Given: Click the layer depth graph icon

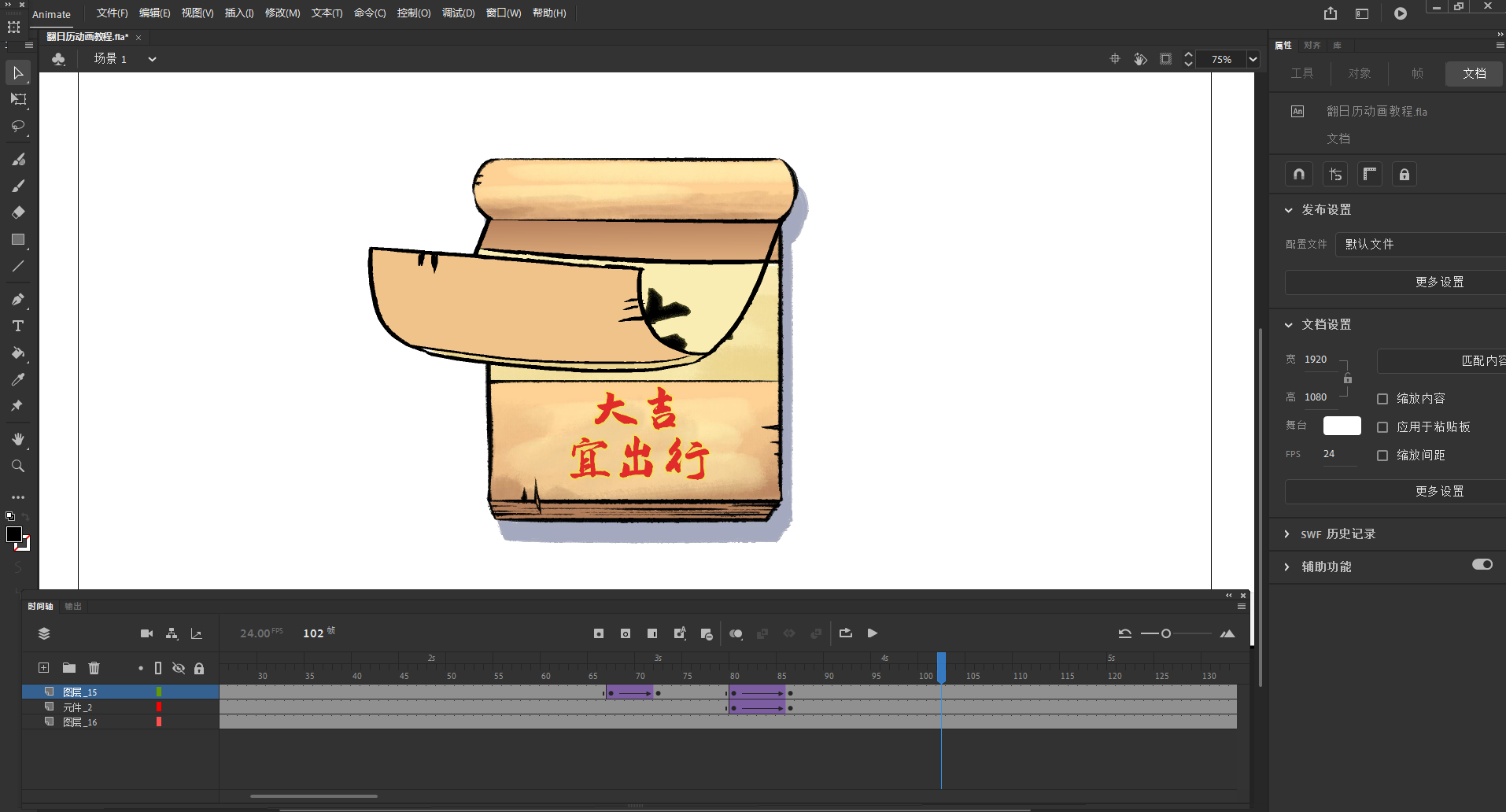Looking at the screenshot, I should tap(197, 633).
